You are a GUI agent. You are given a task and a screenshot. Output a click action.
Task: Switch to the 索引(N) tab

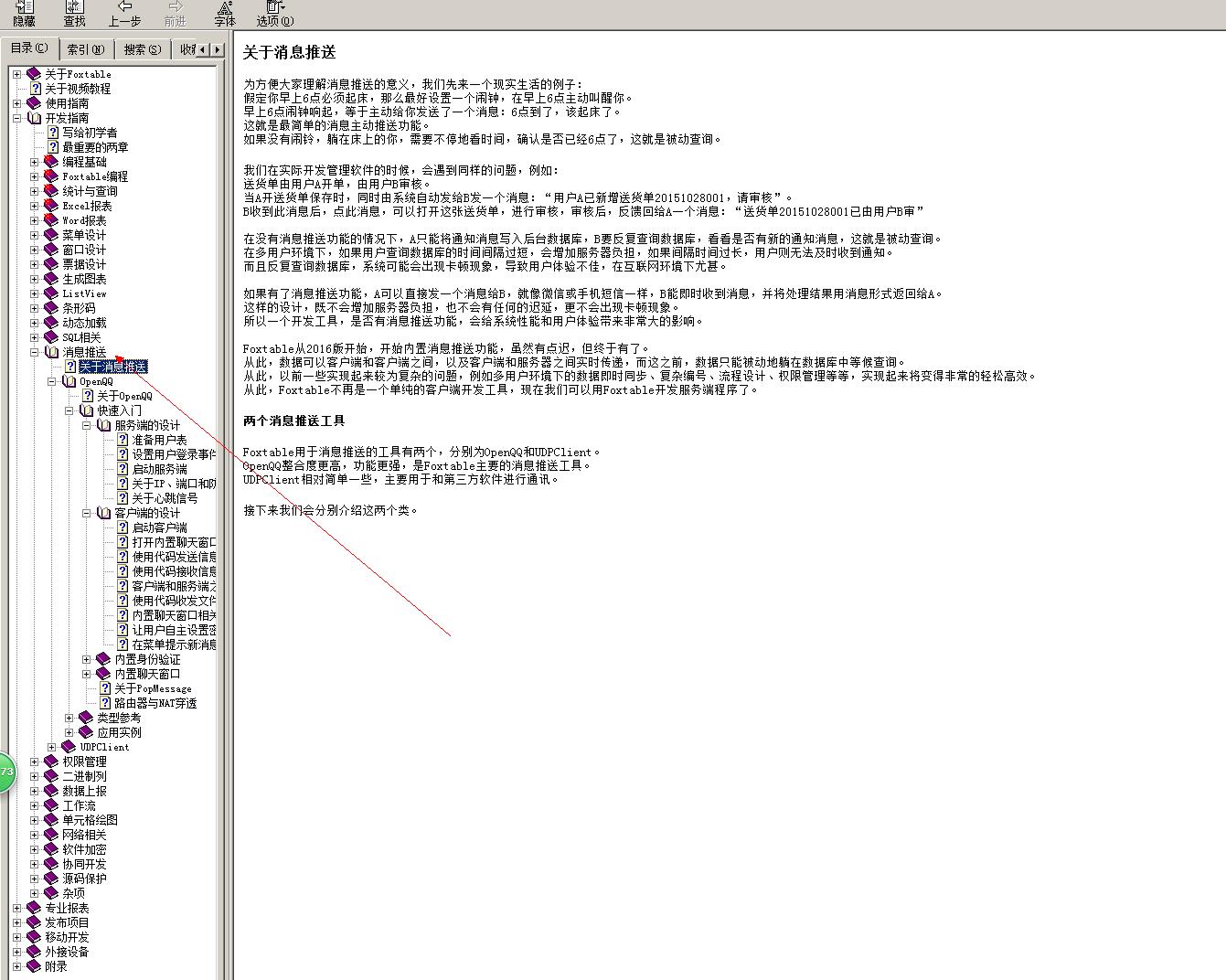click(x=86, y=49)
